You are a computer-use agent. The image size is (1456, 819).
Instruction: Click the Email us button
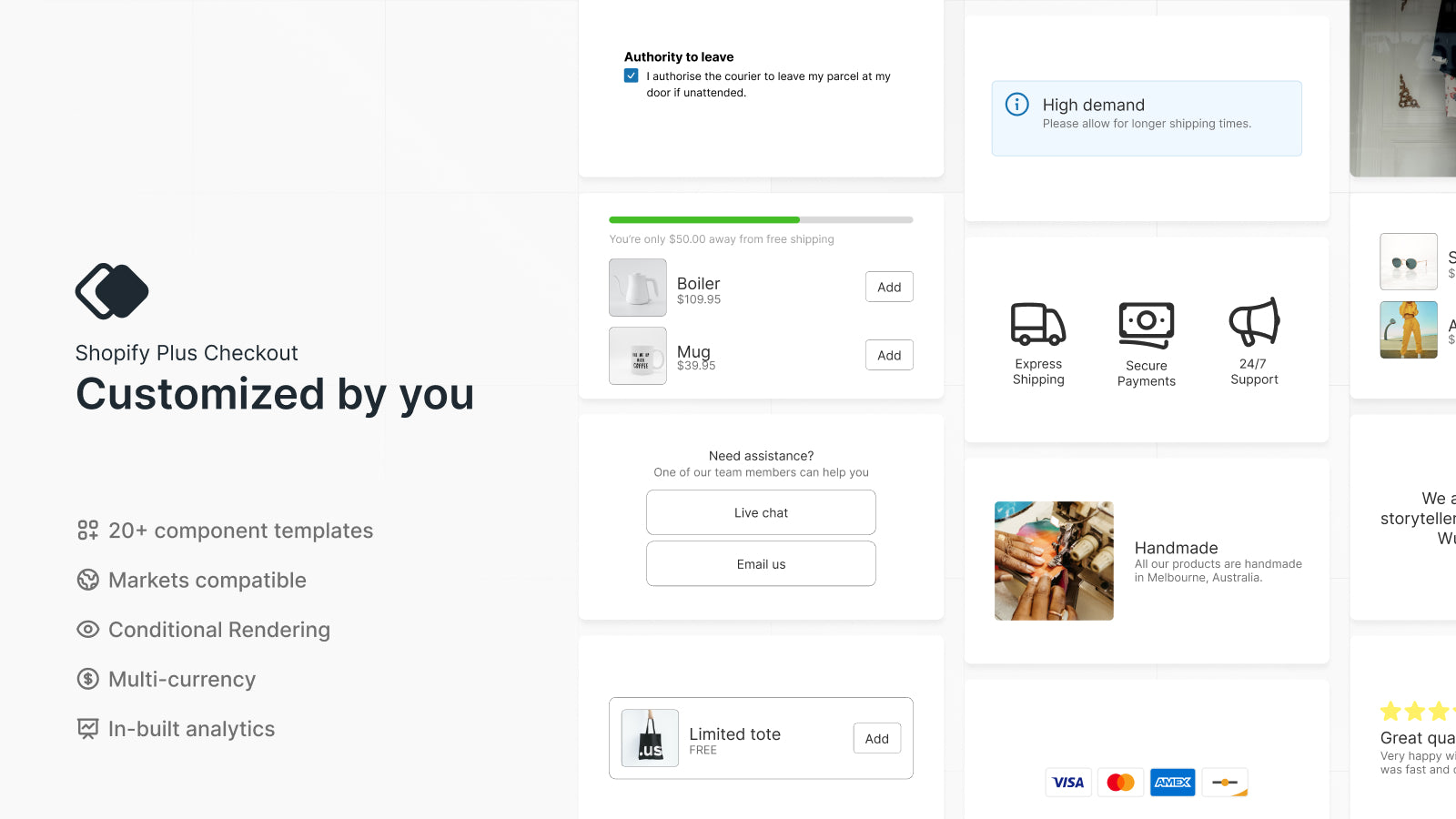tap(761, 563)
